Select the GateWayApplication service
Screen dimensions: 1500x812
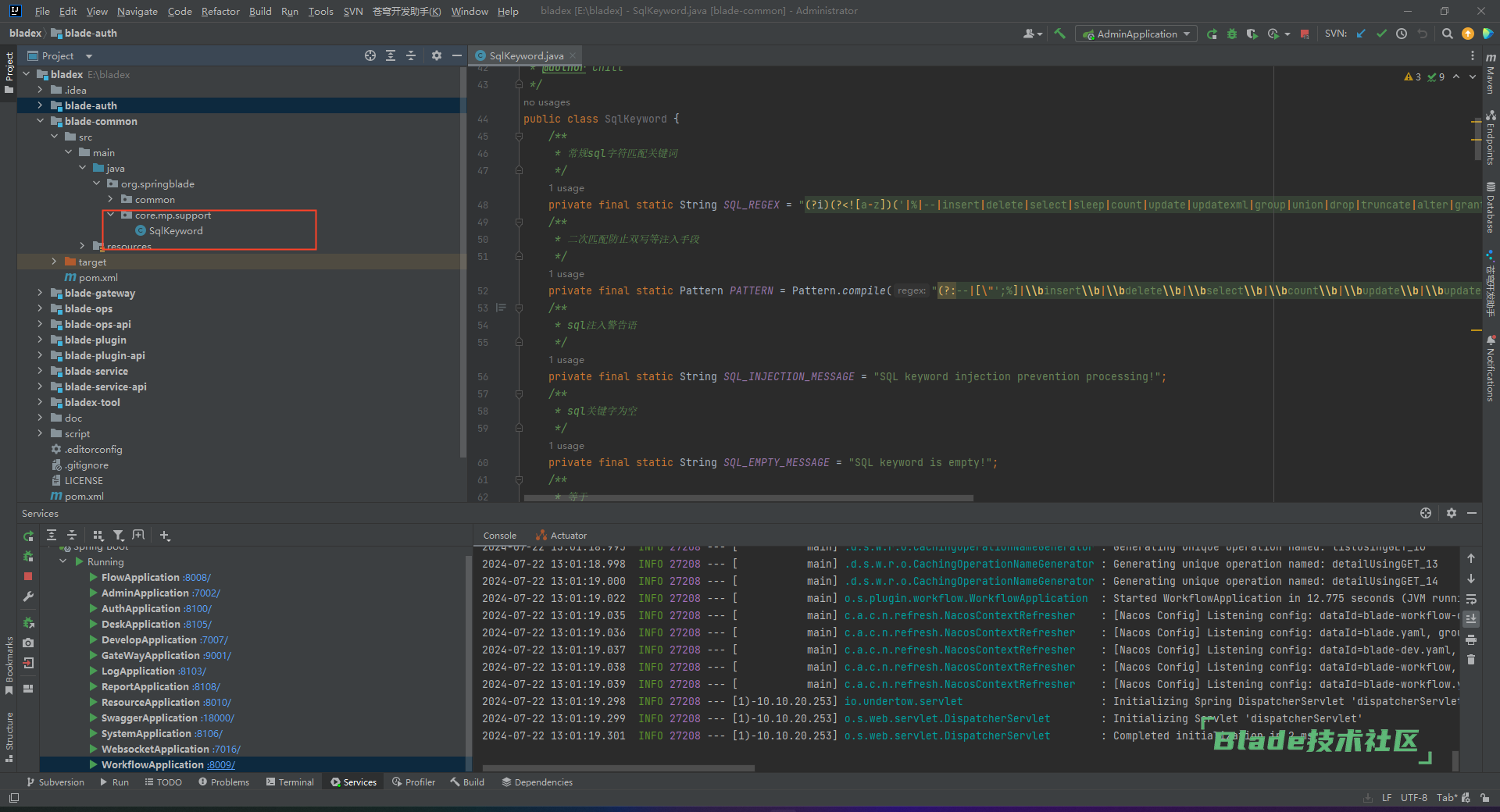click(x=160, y=655)
